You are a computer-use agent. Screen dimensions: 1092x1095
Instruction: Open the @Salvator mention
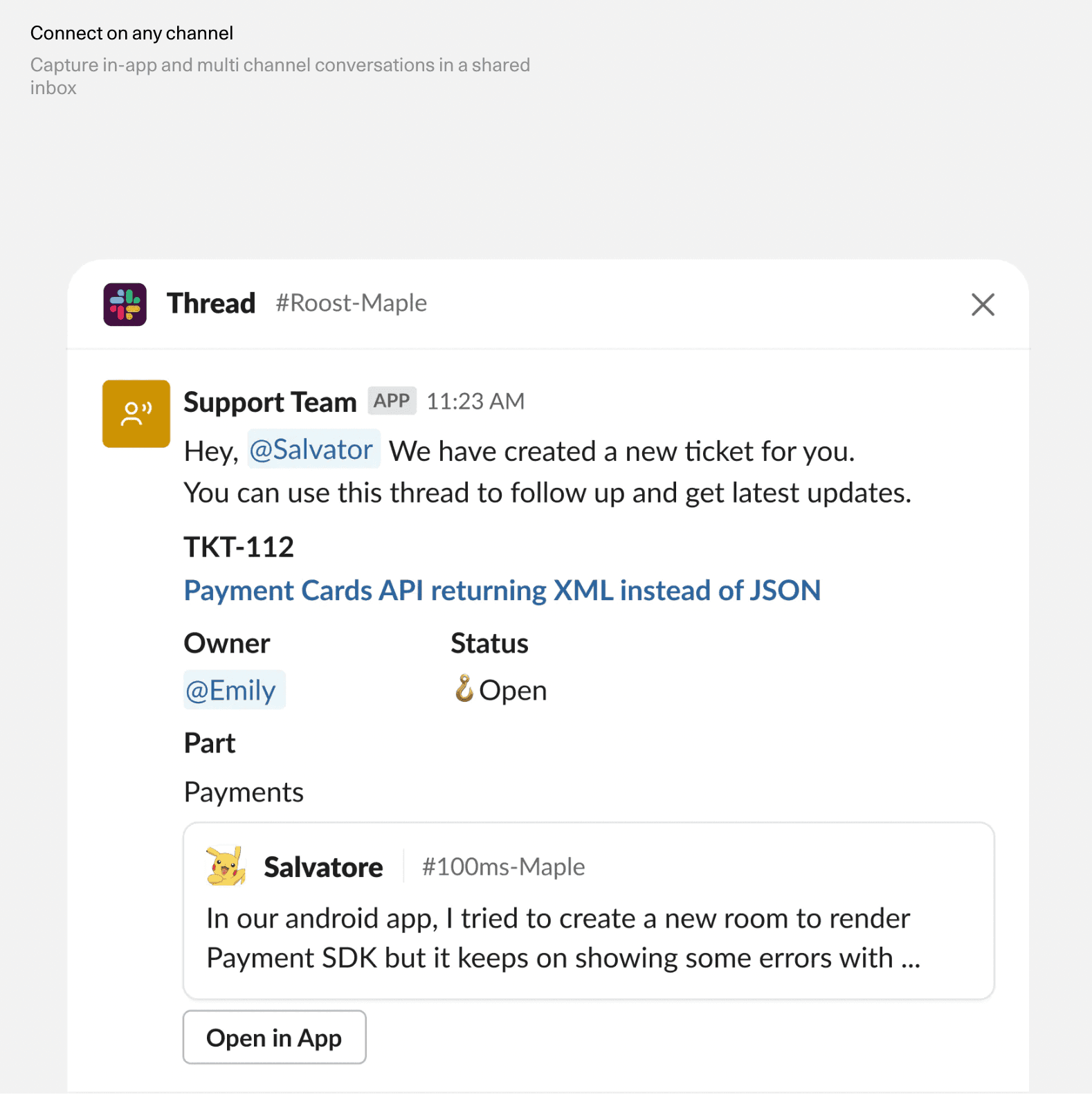(313, 450)
